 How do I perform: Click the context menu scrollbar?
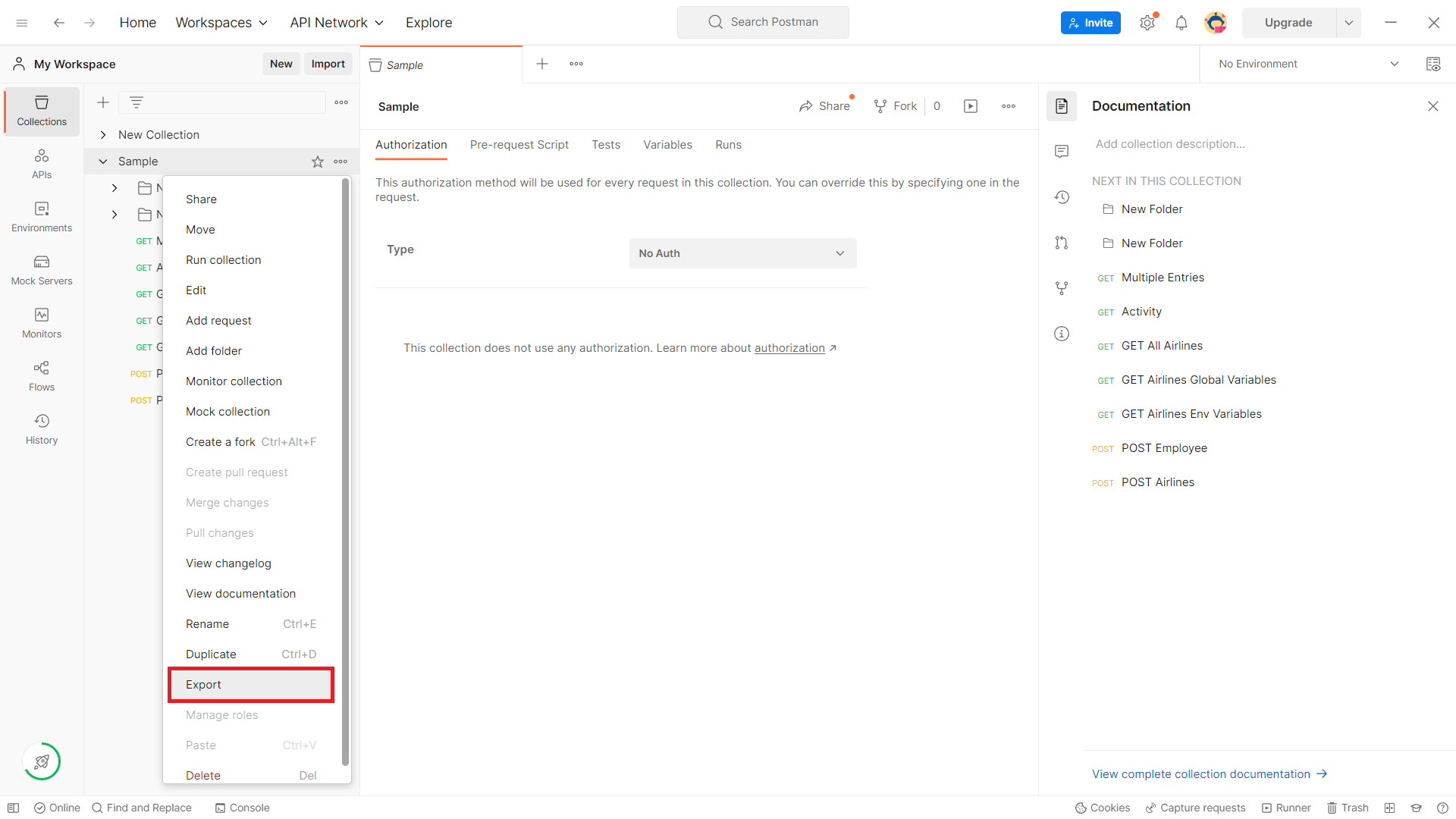345,472
